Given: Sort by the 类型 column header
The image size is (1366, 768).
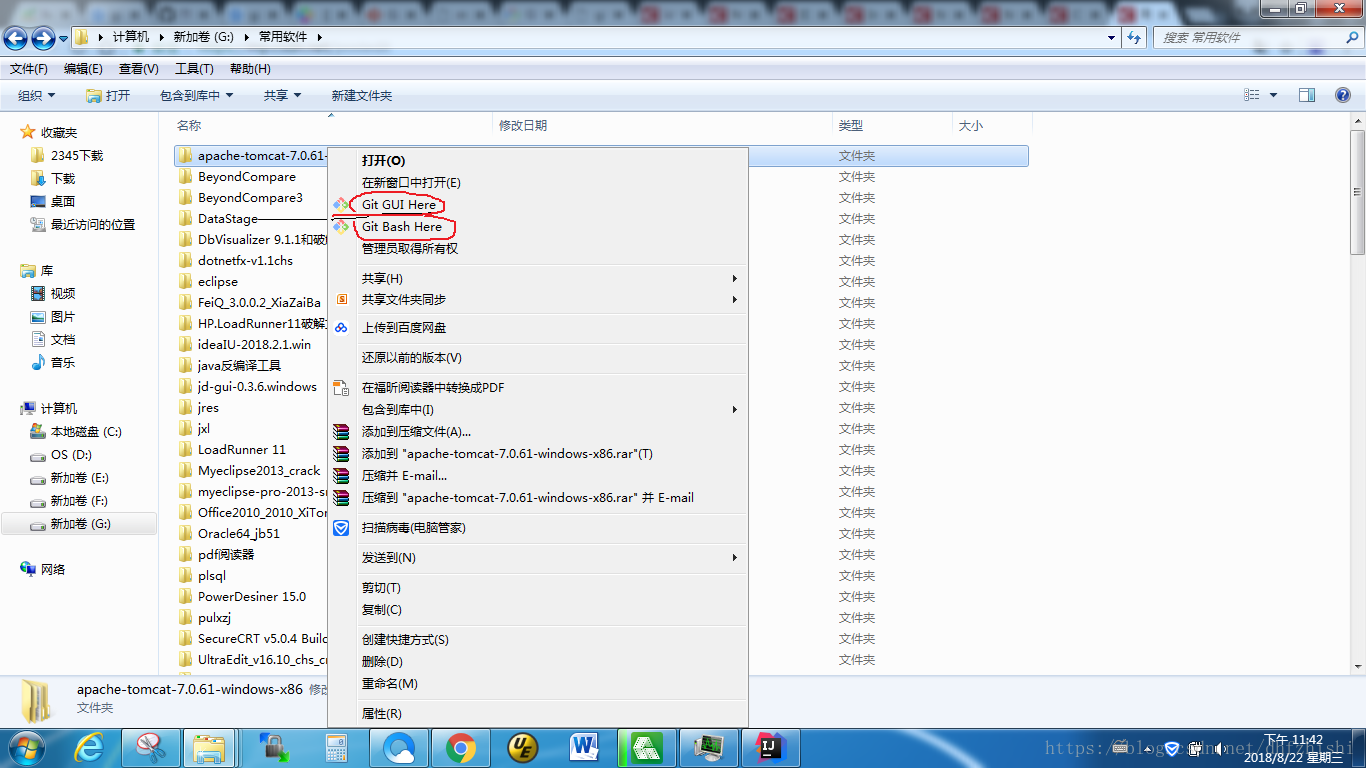Looking at the screenshot, I should tap(893, 125).
